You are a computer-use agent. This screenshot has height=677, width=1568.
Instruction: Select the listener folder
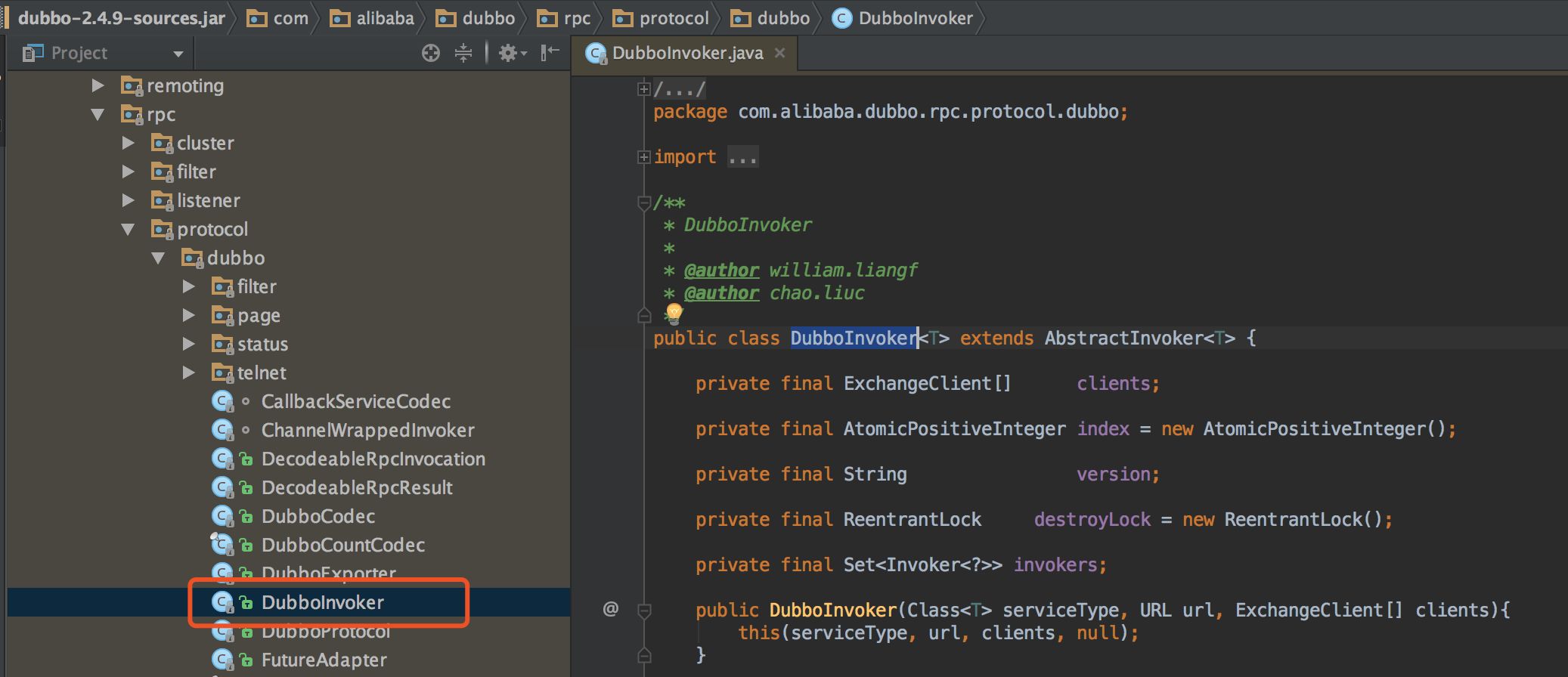209,200
